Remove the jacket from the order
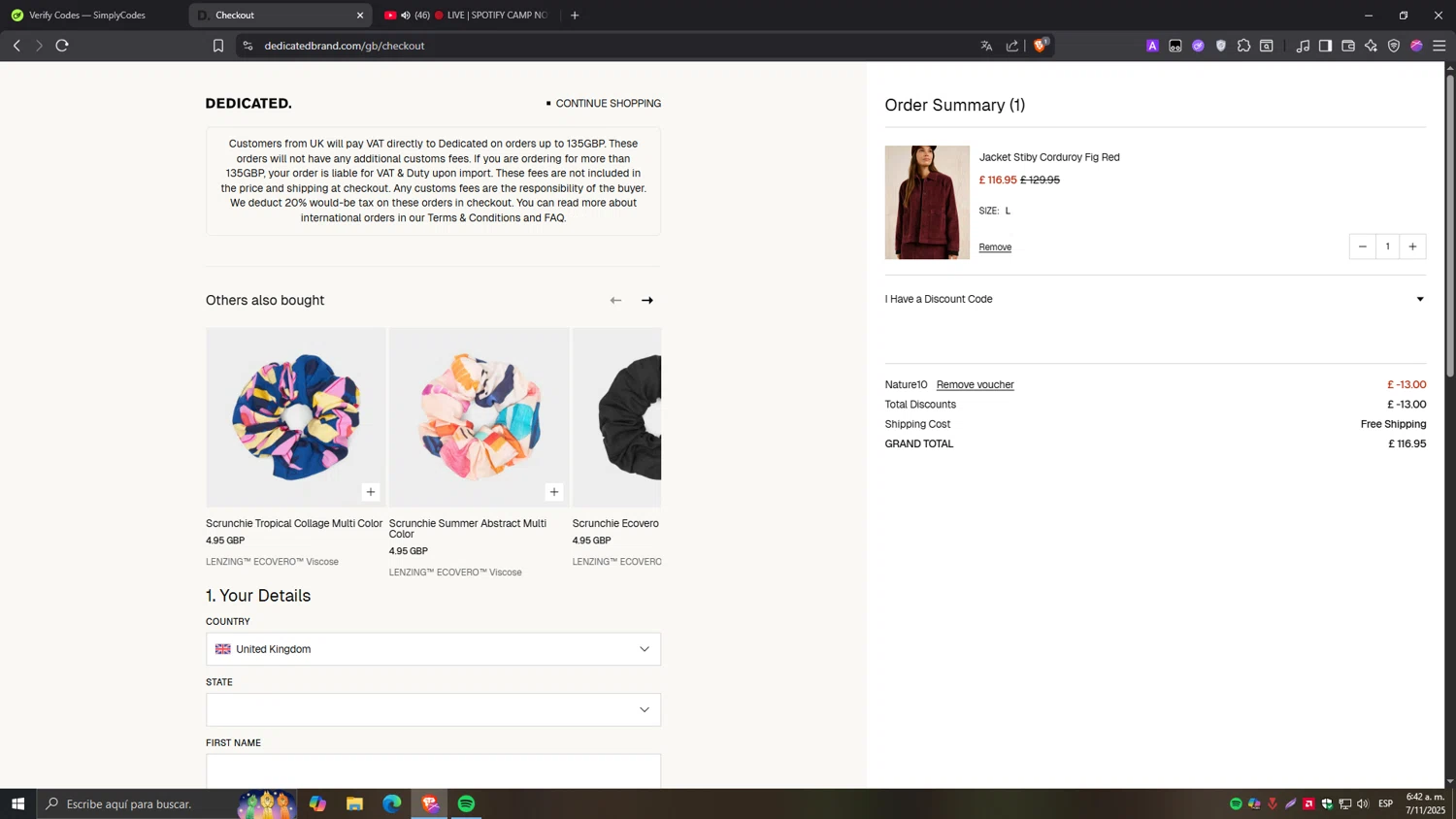Image resolution: width=1456 pixels, height=819 pixels. click(x=995, y=247)
